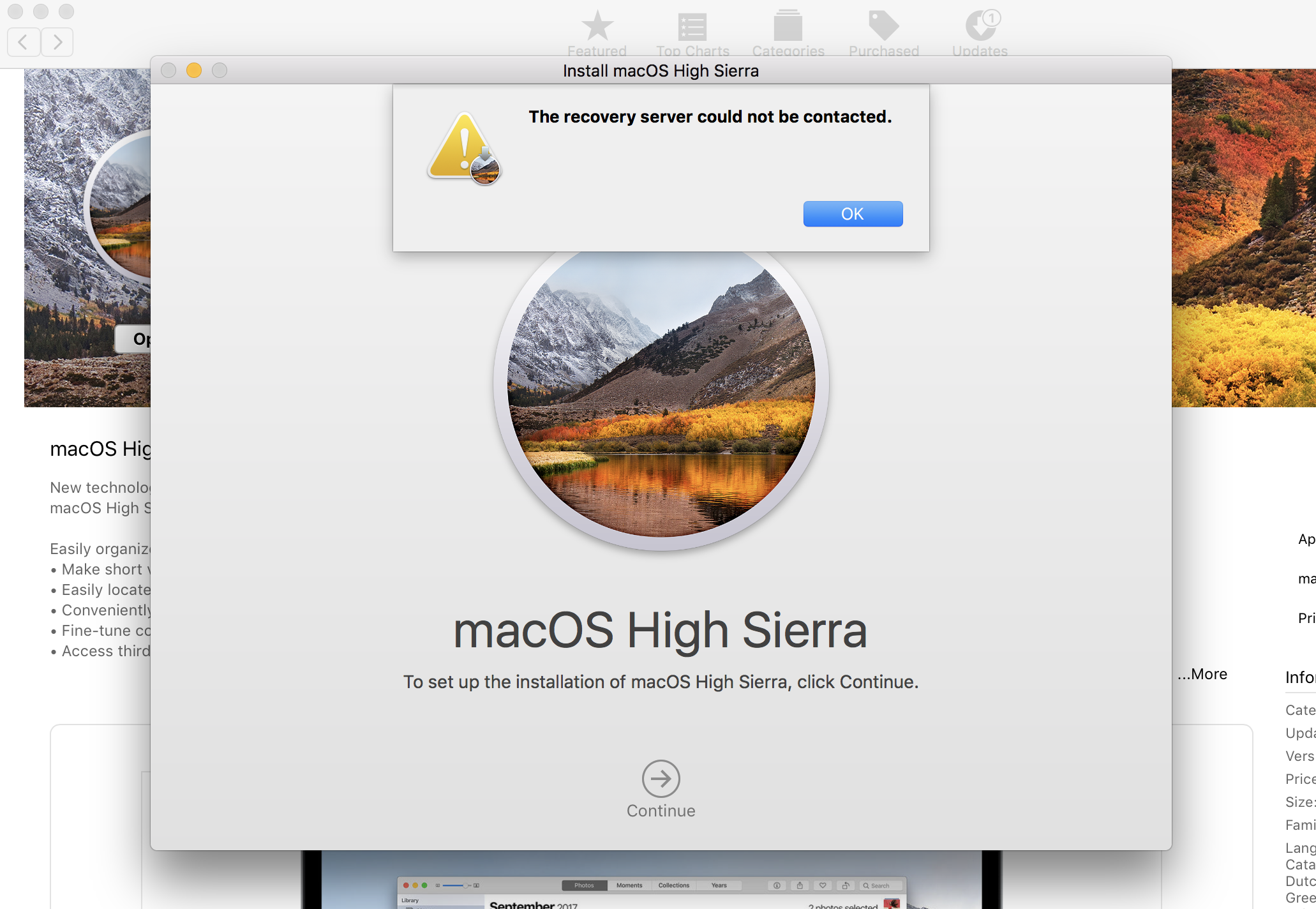Open Updates with badge icon
The width and height of the screenshot is (1316, 909).
(981, 26)
